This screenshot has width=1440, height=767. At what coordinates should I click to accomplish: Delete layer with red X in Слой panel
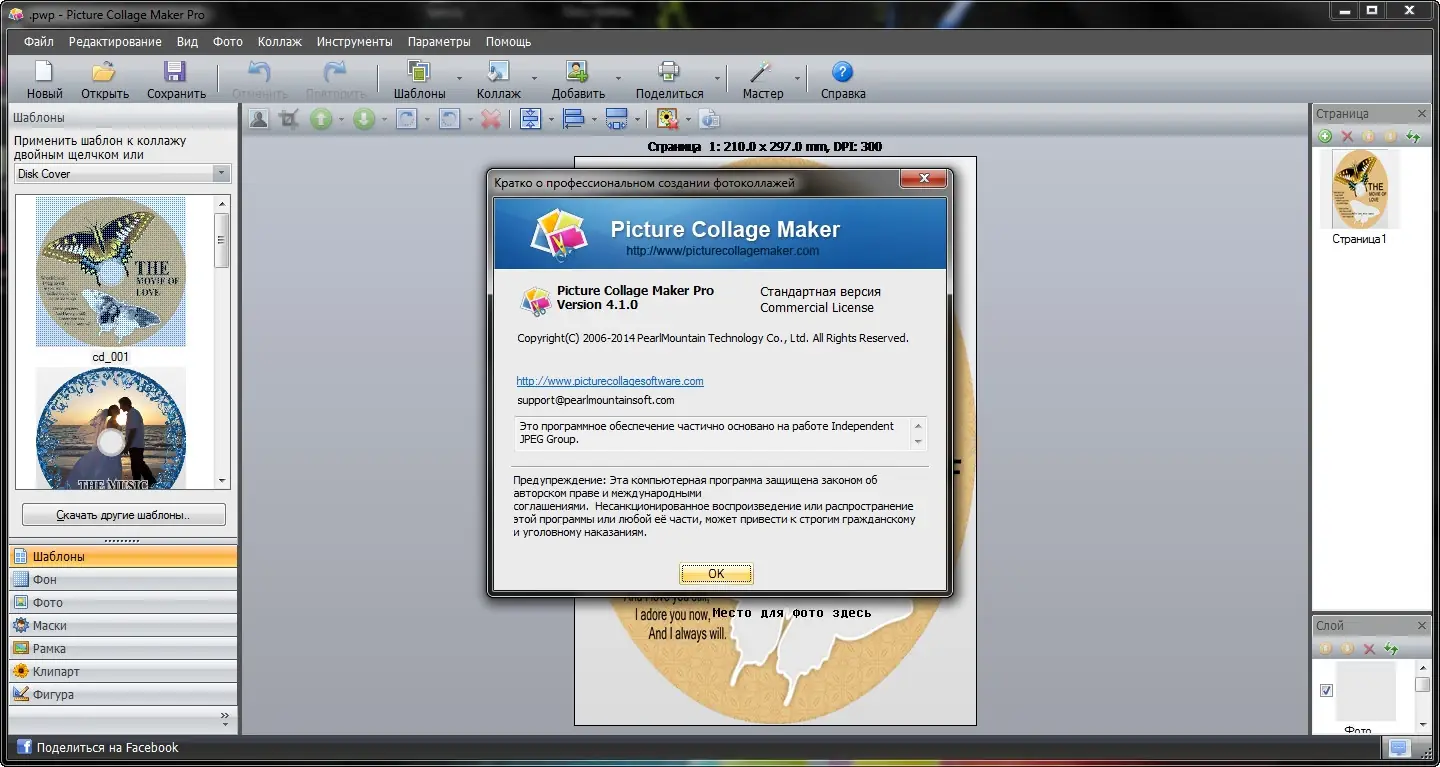(x=1369, y=649)
